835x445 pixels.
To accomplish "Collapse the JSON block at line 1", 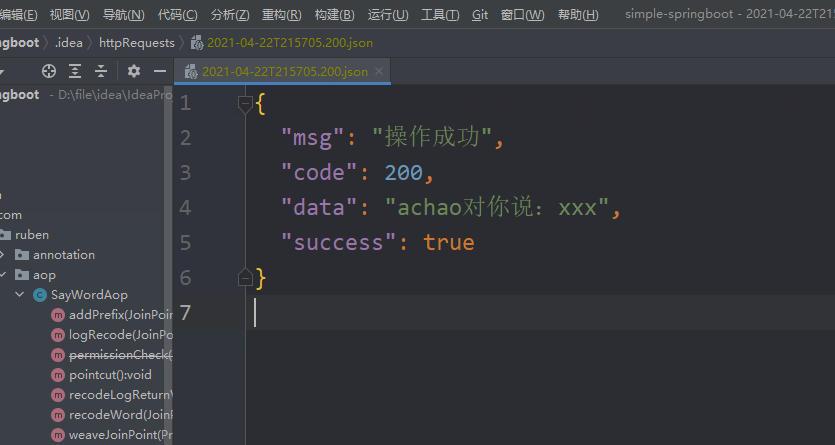I will point(245,102).
